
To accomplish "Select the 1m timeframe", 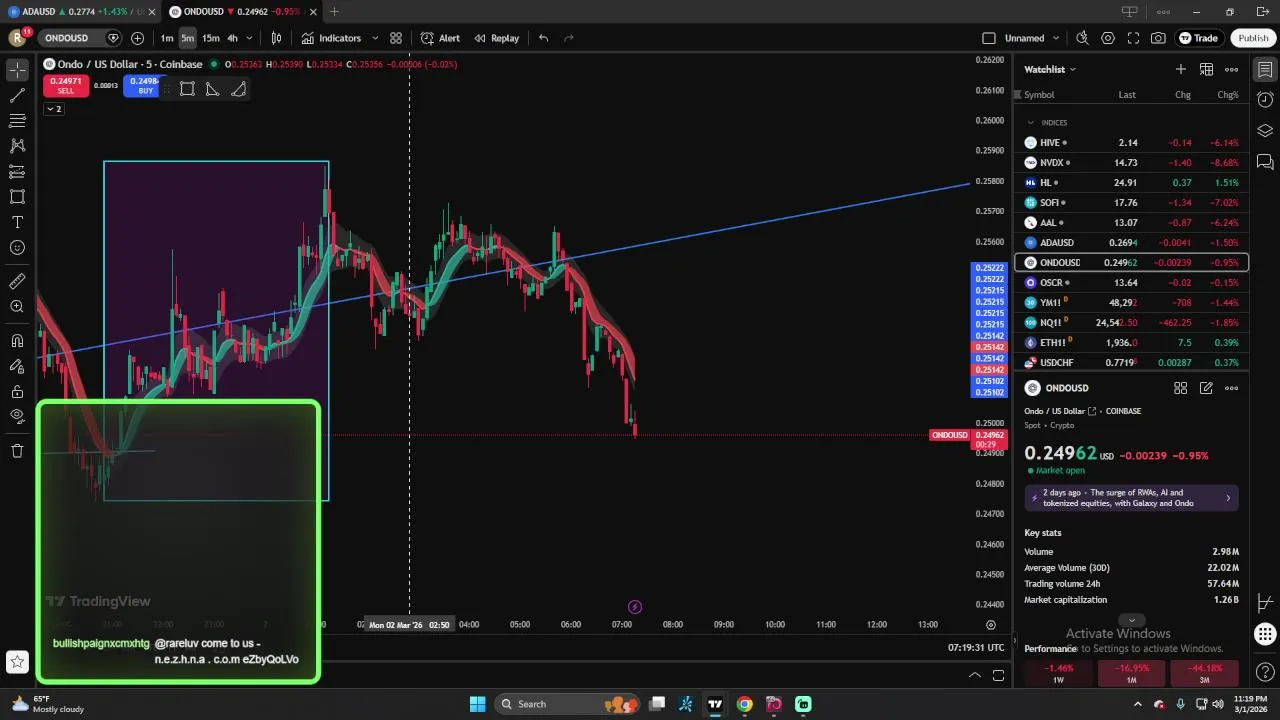I will point(167,38).
